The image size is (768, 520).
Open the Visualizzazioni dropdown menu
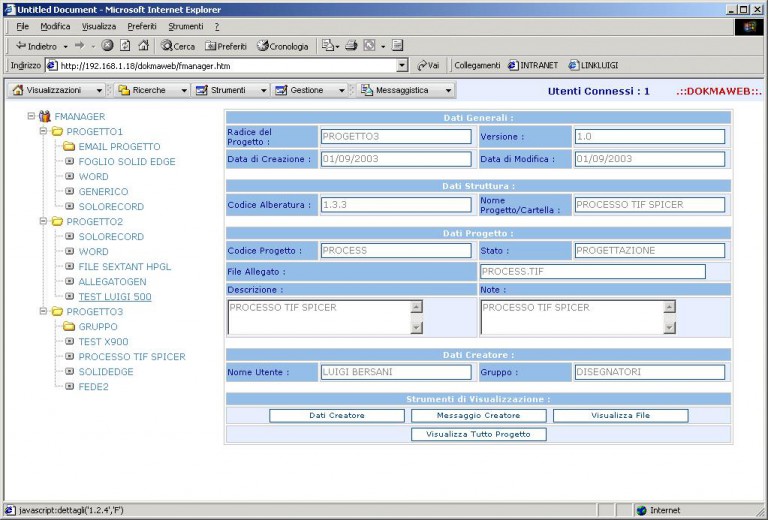click(57, 90)
